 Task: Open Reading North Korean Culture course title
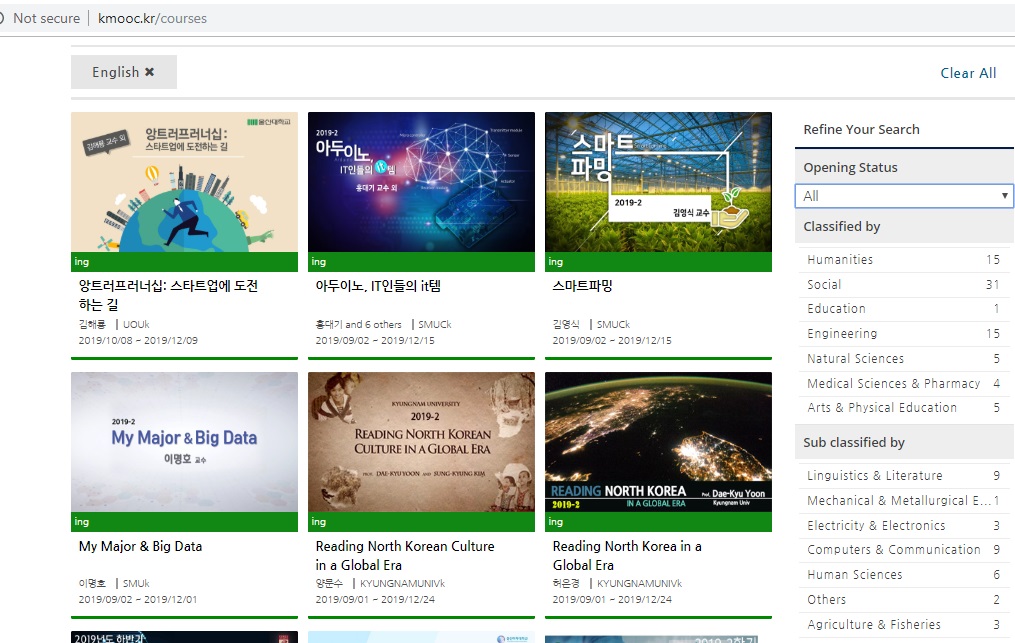click(405, 556)
